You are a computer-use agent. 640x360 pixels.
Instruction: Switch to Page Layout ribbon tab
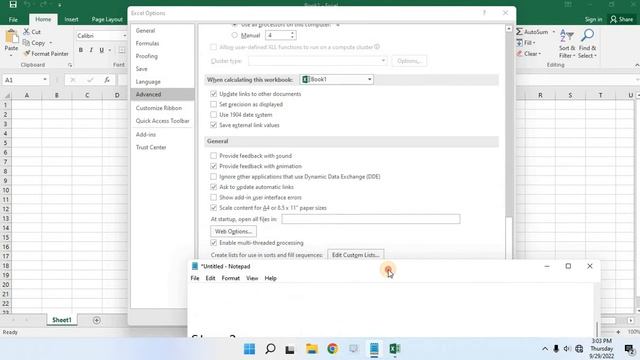pos(107,19)
